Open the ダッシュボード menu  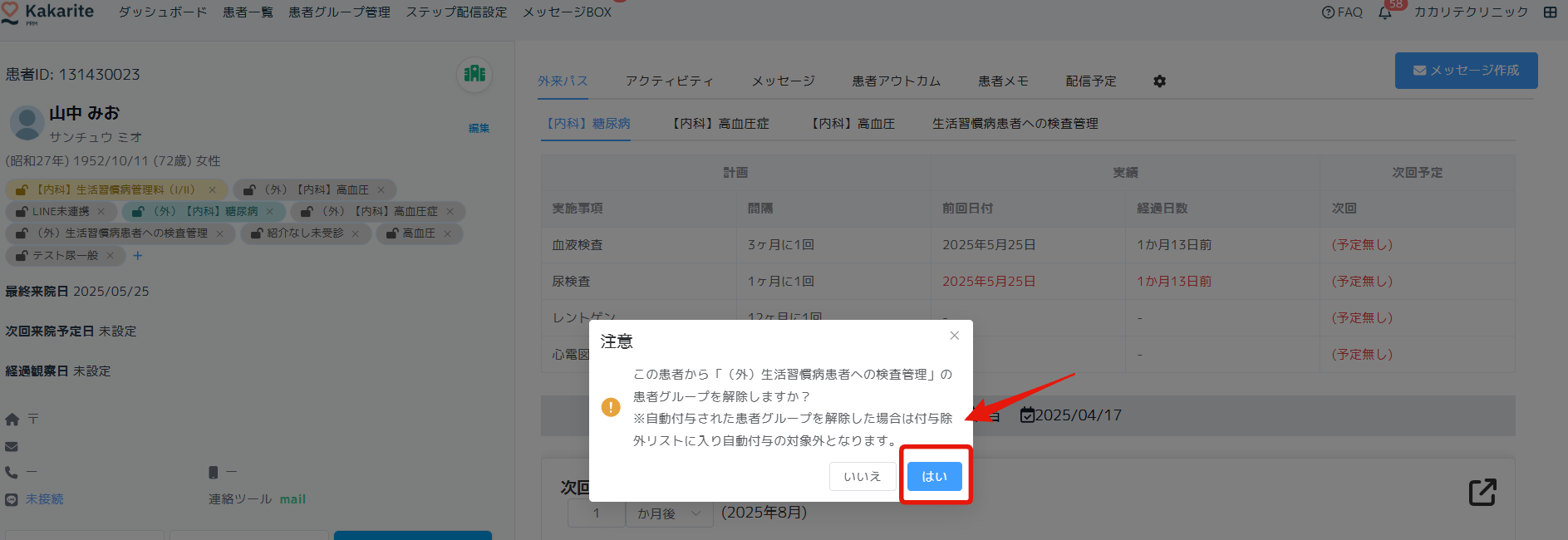162,12
